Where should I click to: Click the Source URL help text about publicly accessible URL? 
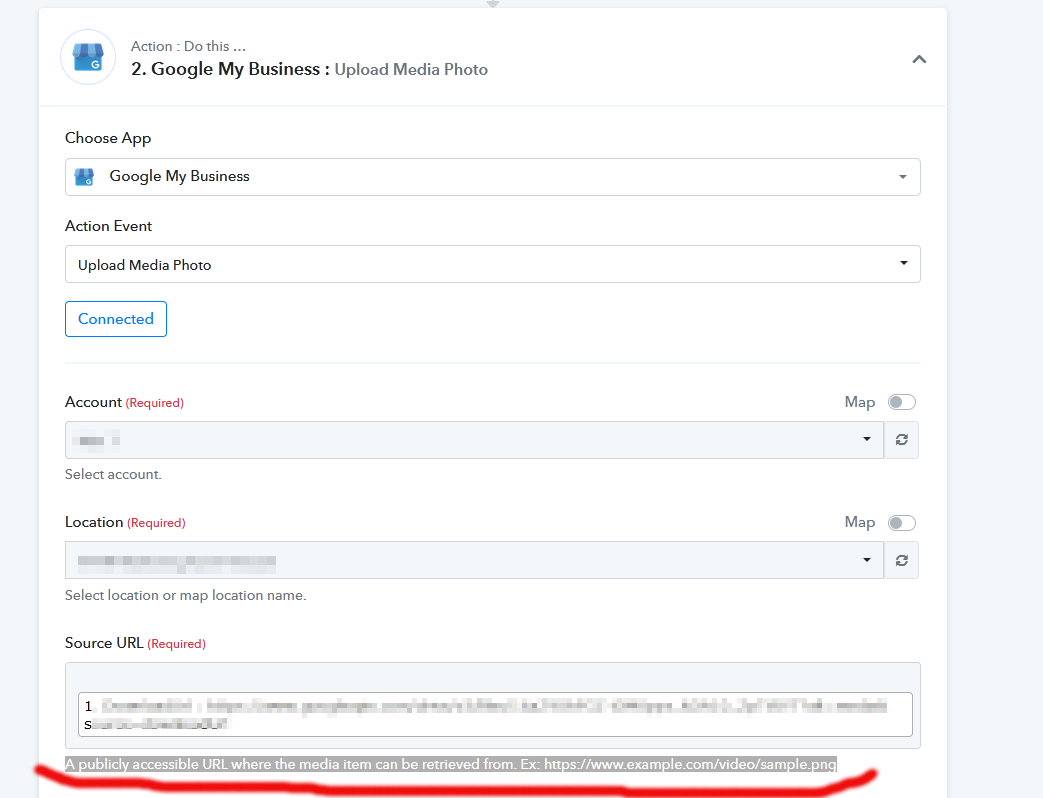point(450,764)
